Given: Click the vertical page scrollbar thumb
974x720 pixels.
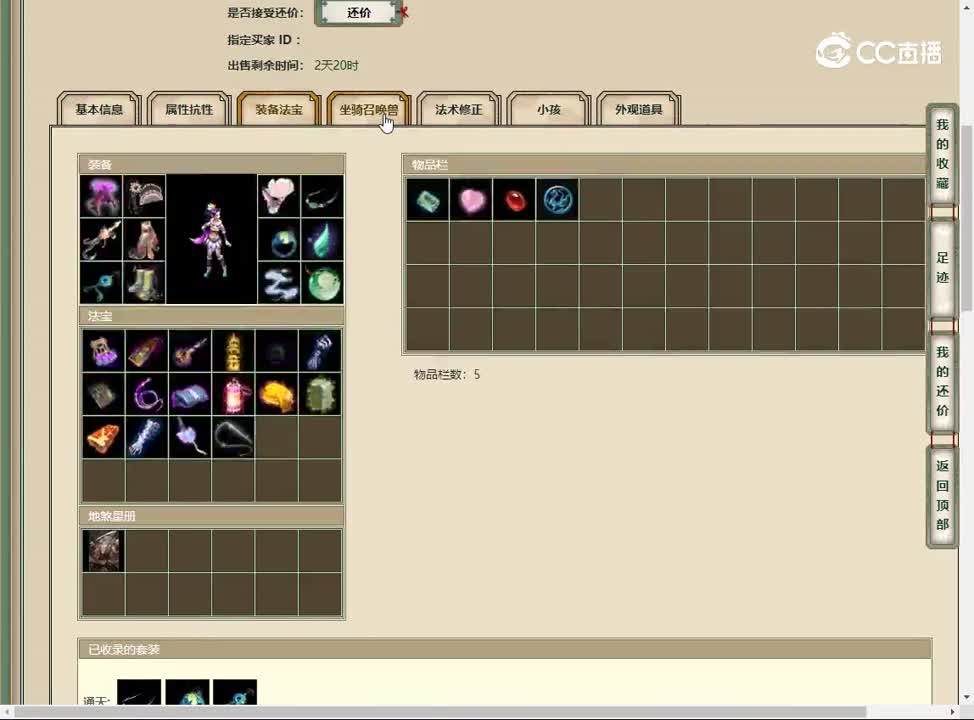Looking at the screenshot, I should (x=967, y=217).
